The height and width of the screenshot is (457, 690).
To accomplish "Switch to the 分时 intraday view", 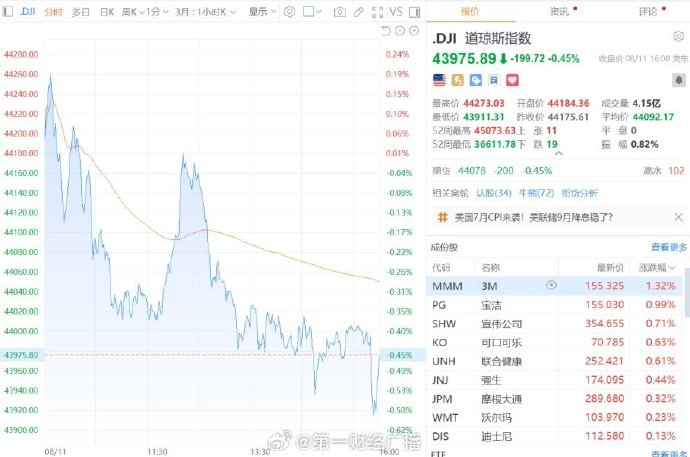I will [x=53, y=12].
